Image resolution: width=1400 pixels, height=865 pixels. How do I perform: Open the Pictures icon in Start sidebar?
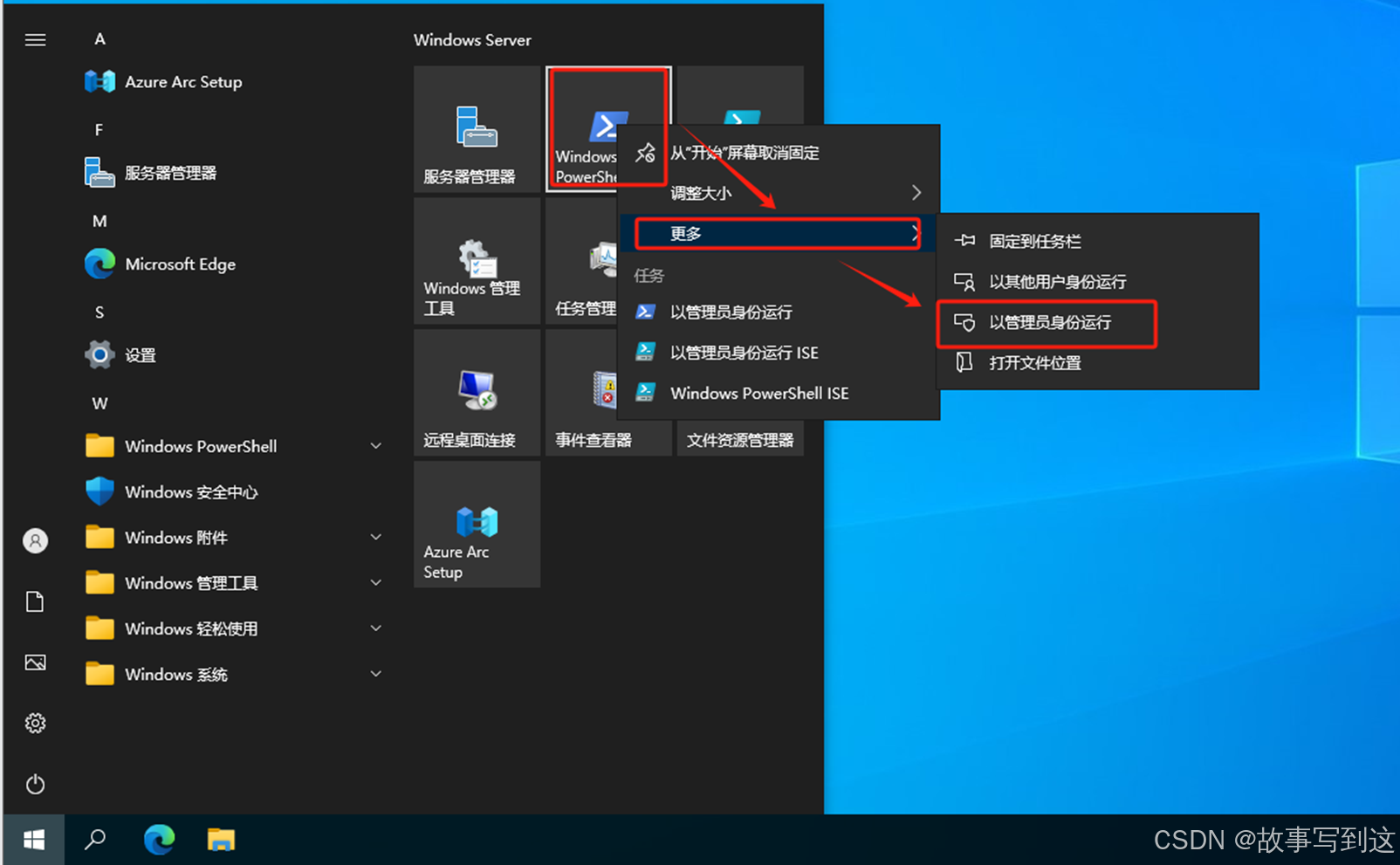(x=35, y=662)
